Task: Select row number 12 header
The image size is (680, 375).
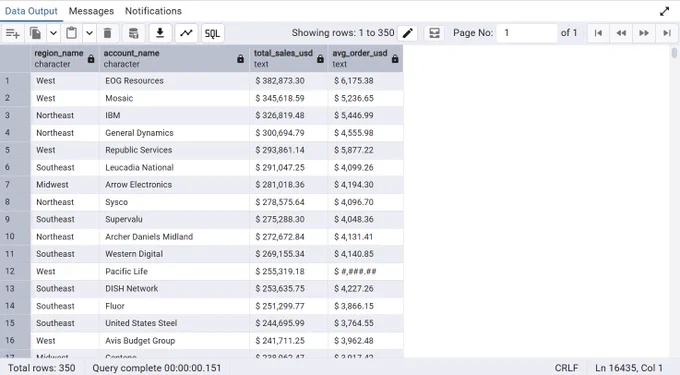Action: pyautogui.click(x=15, y=271)
